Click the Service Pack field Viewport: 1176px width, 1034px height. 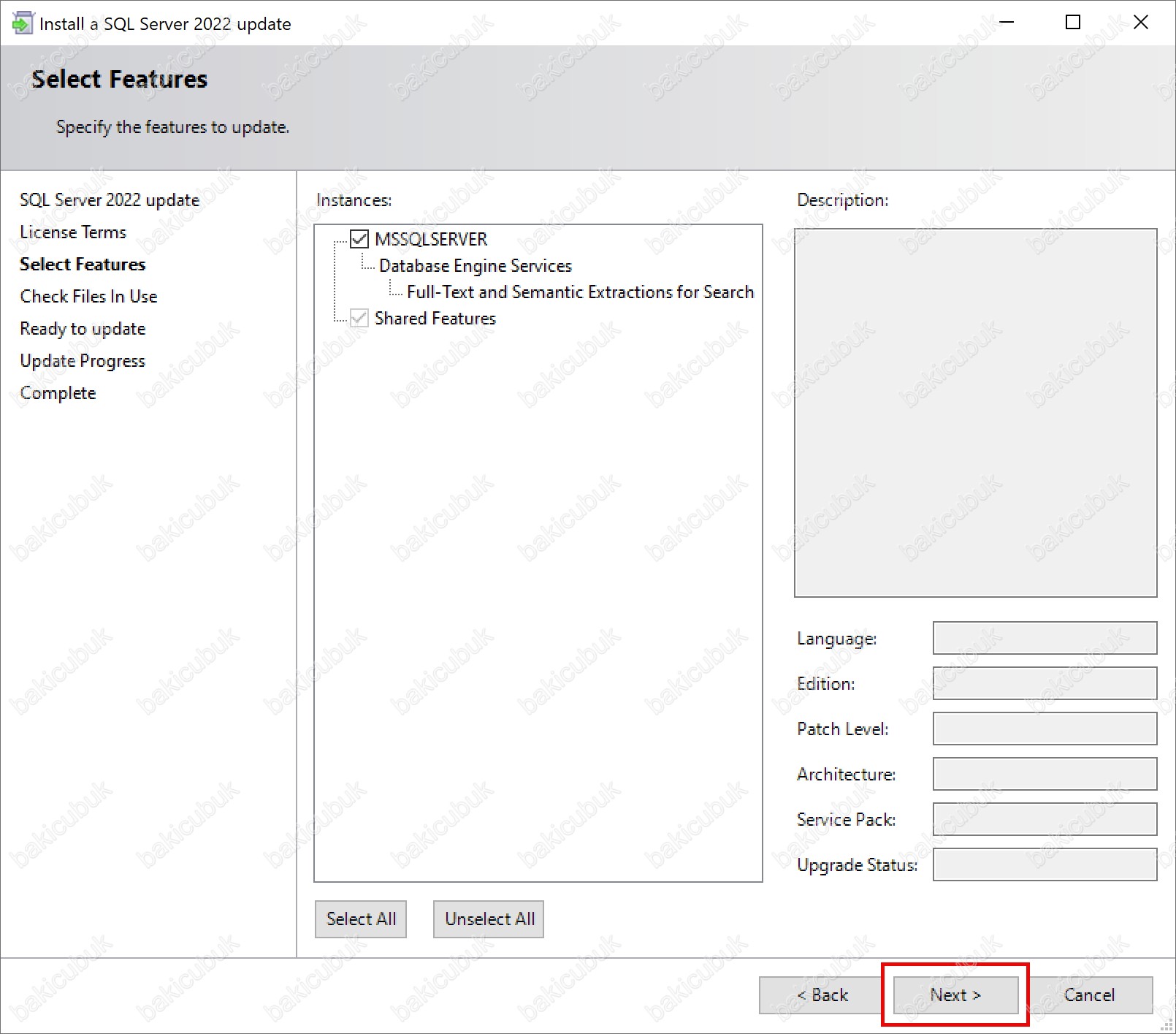click(1045, 819)
